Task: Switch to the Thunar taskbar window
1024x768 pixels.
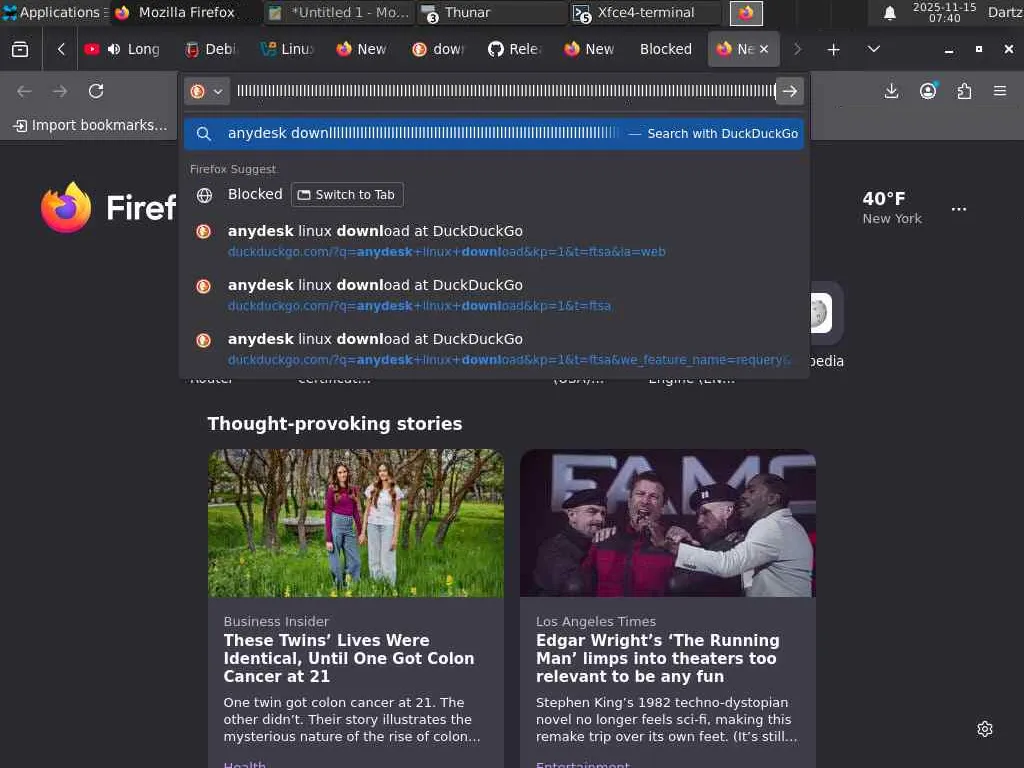Action: (492, 12)
